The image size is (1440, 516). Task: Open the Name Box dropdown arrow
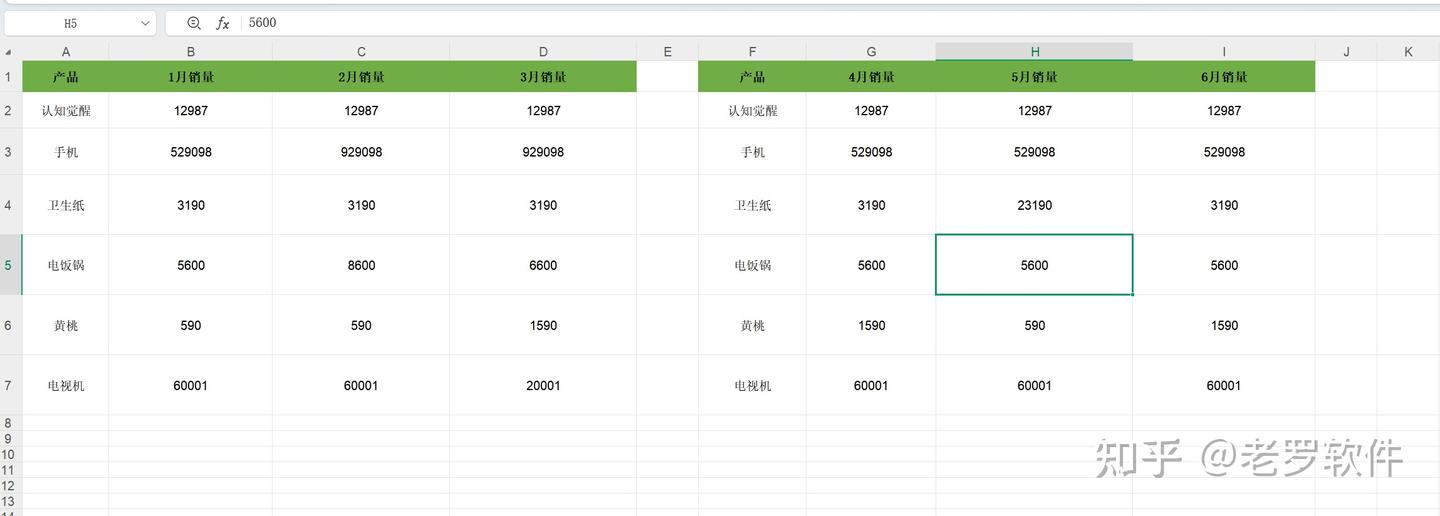pyautogui.click(x=145, y=23)
